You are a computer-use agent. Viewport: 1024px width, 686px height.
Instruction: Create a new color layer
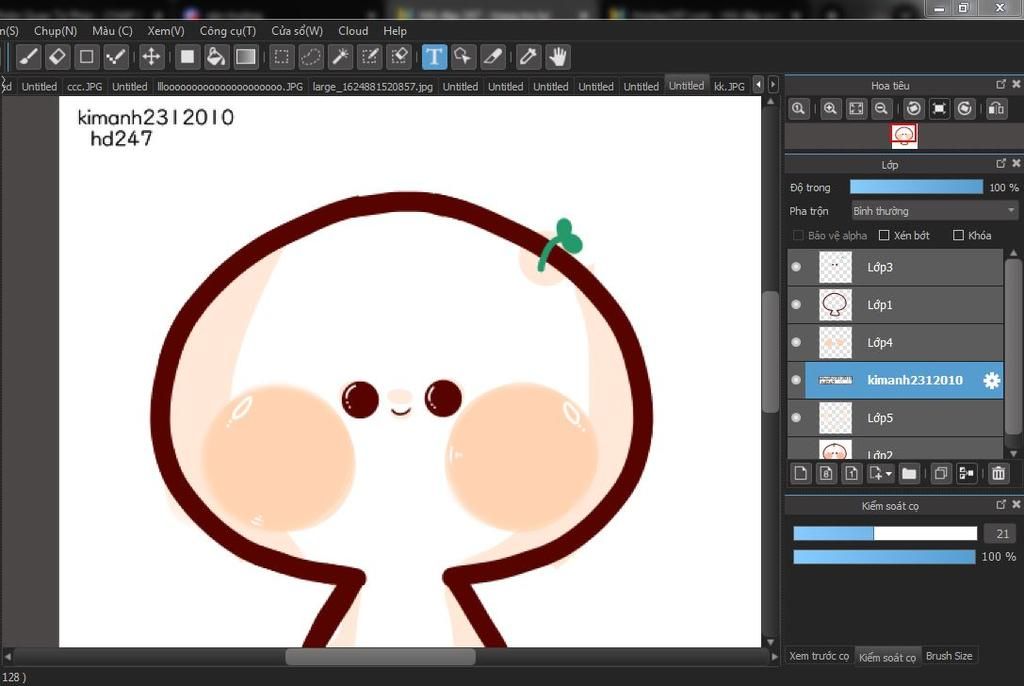[801, 473]
